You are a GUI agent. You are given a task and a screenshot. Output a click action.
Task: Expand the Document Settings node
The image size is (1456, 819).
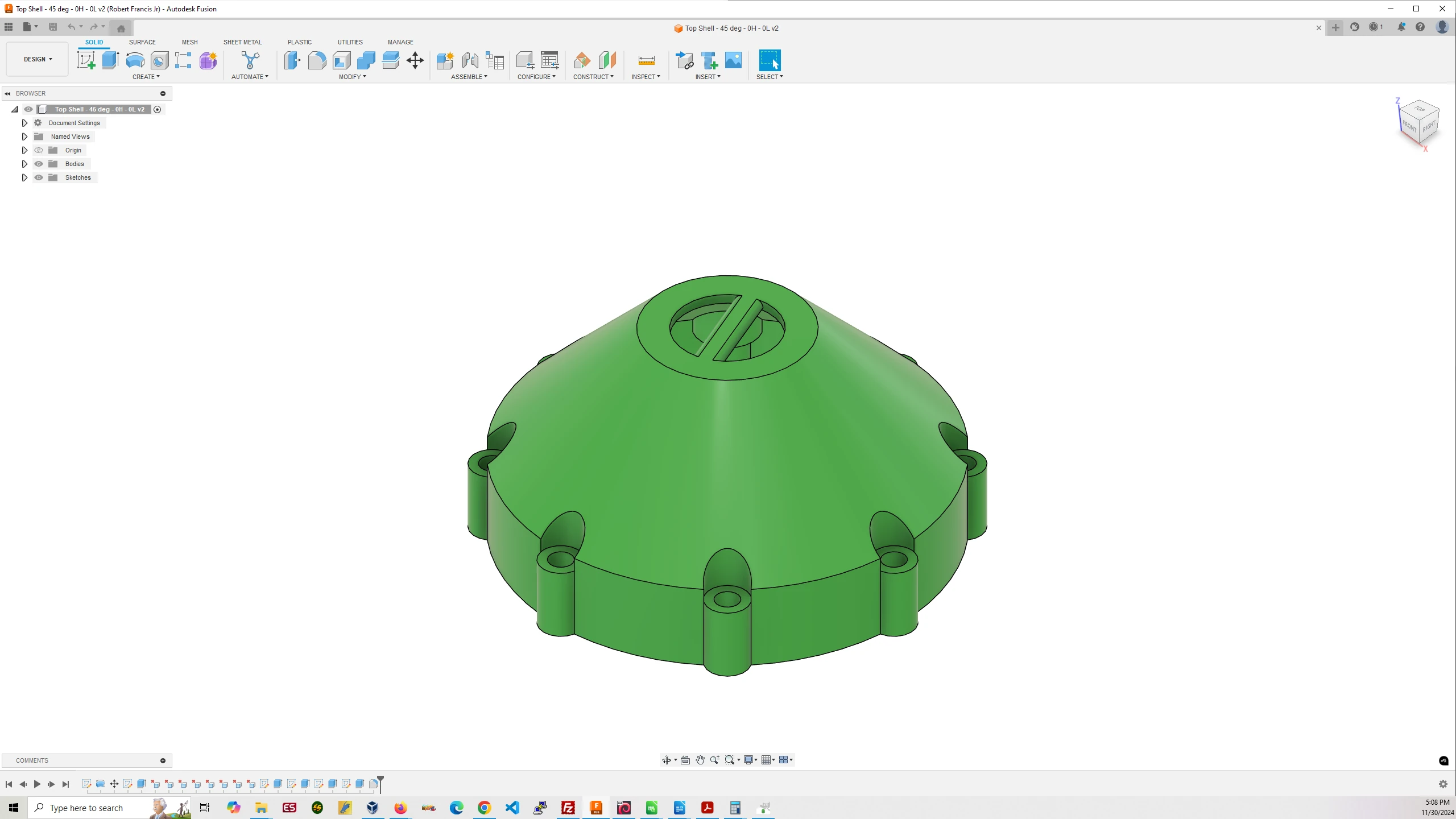point(24,123)
